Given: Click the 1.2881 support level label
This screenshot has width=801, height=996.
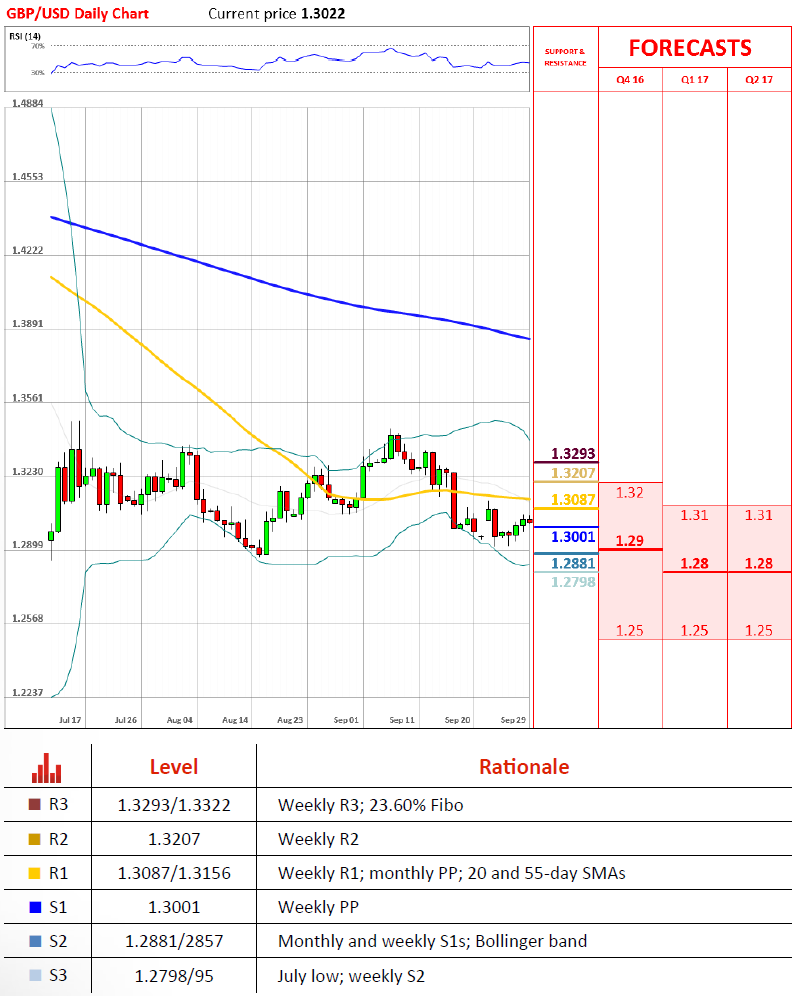Looking at the screenshot, I should coord(573,563).
